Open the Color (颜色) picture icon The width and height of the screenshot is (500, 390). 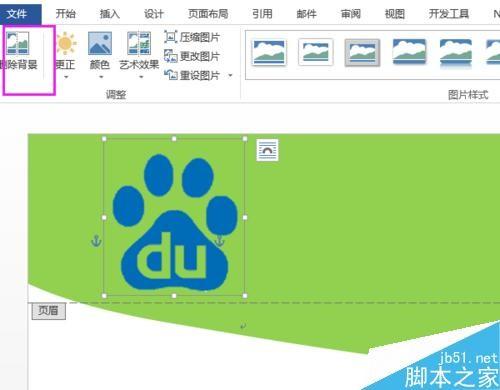click(x=100, y=43)
